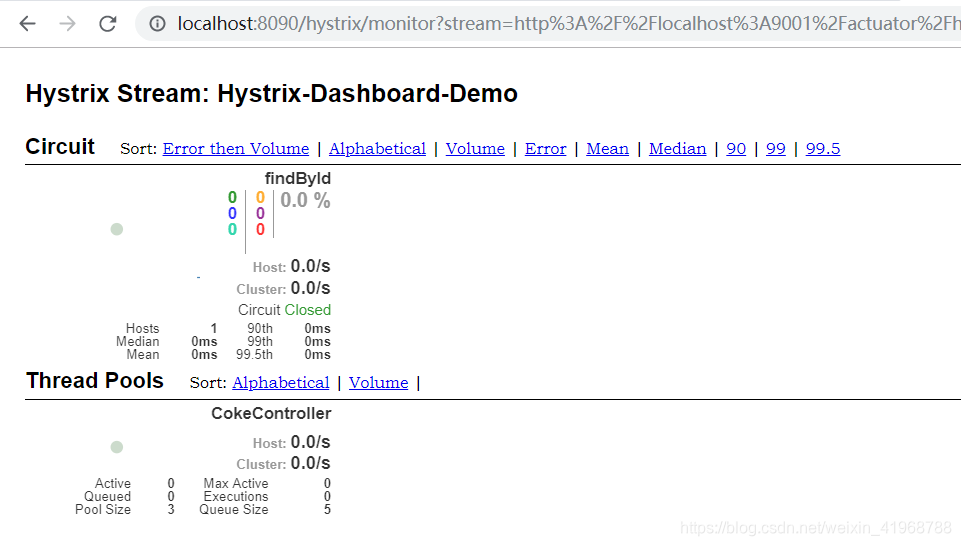This screenshot has width=961, height=546.
Task: Click the blue short-circuited count 0
Action: 232,213
